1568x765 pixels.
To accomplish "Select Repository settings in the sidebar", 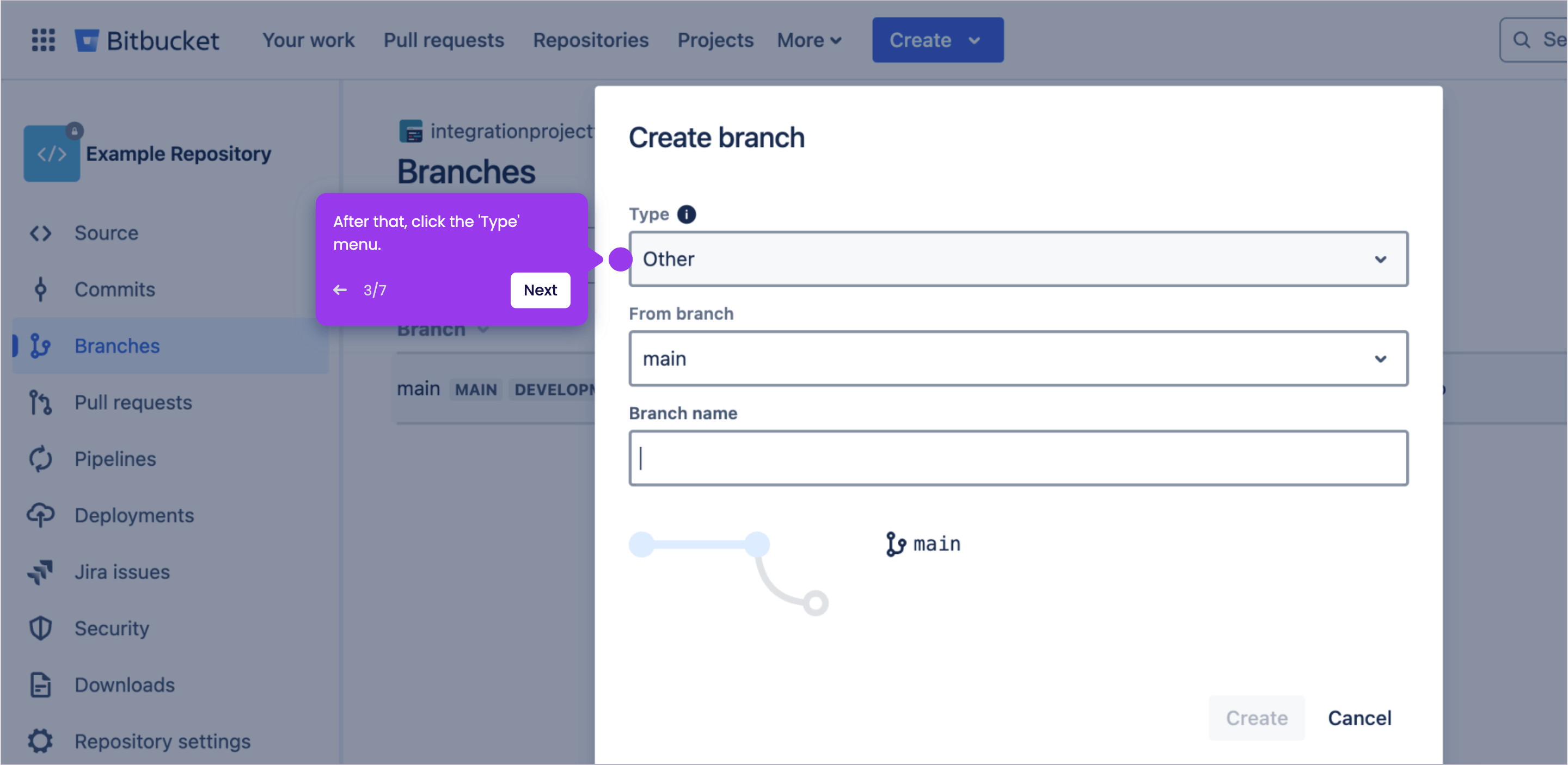I will tap(170, 741).
